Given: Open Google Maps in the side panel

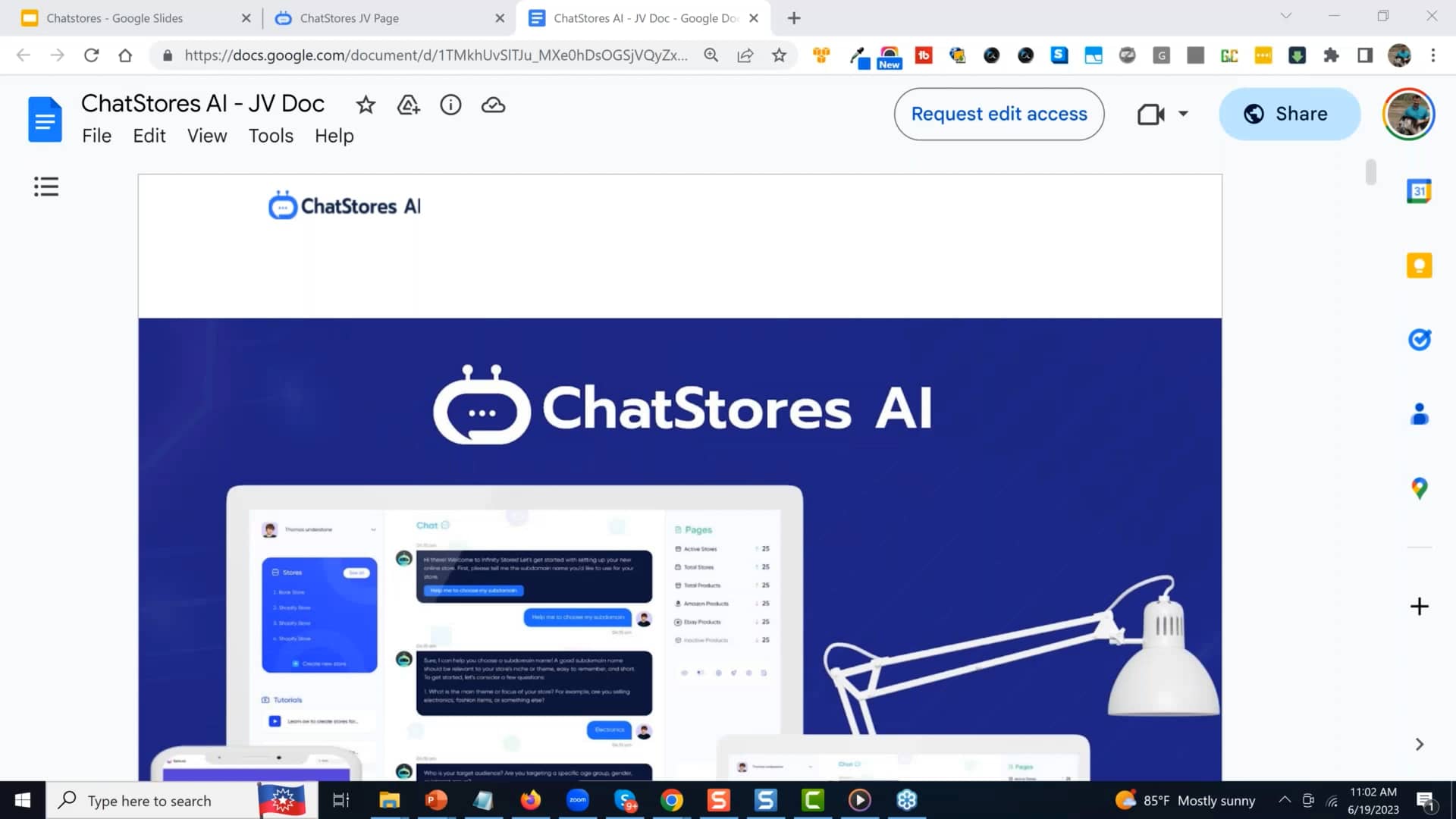Looking at the screenshot, I should (1420, 489).
